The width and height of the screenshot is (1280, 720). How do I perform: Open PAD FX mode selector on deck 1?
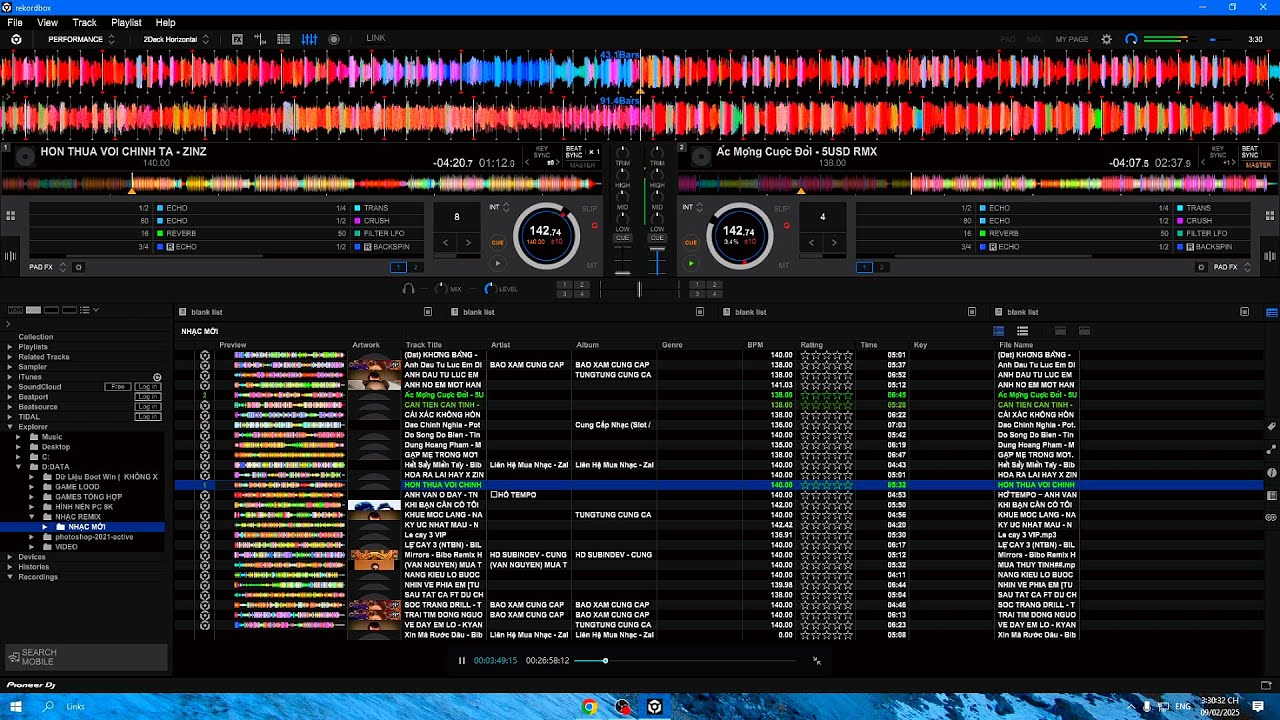point(48,267)
